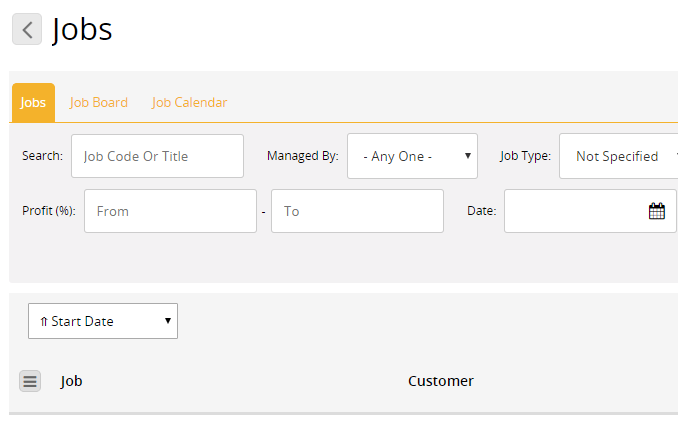Select the Jobs tab
Image resolution: width=678 pixels, height=422 pixels.
click(33, 102)
